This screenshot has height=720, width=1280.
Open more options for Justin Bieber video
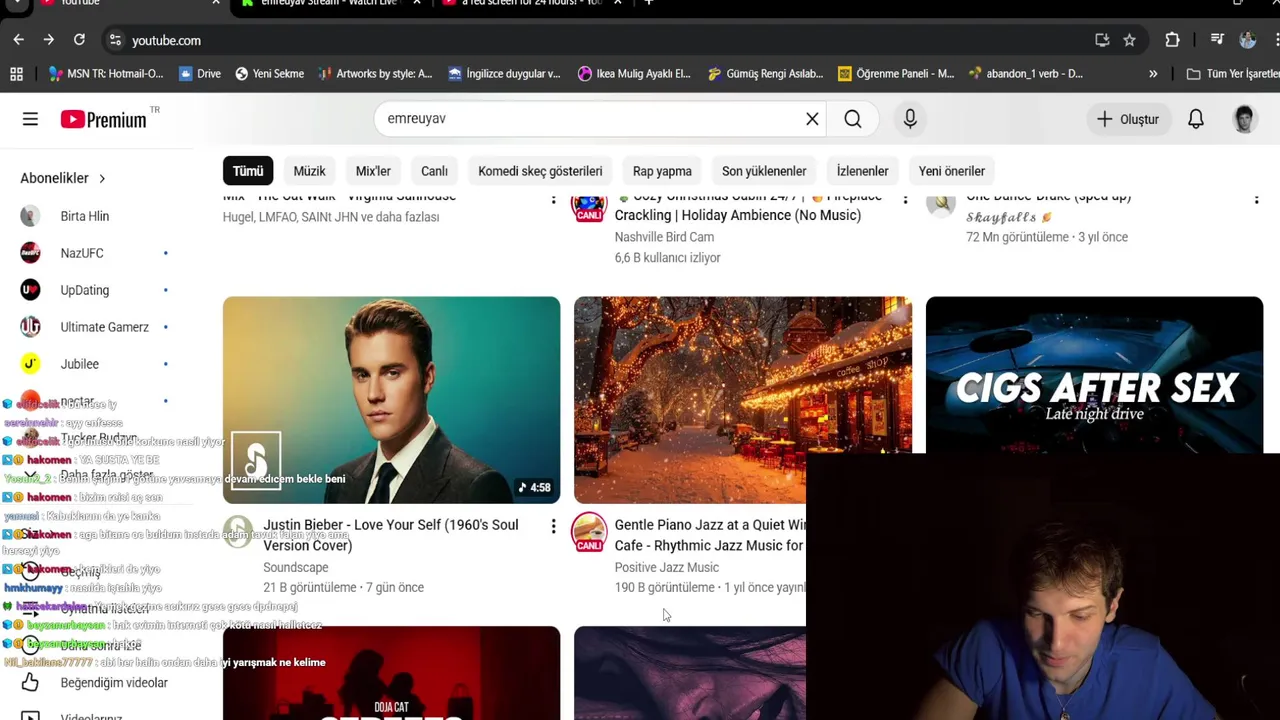553,526
